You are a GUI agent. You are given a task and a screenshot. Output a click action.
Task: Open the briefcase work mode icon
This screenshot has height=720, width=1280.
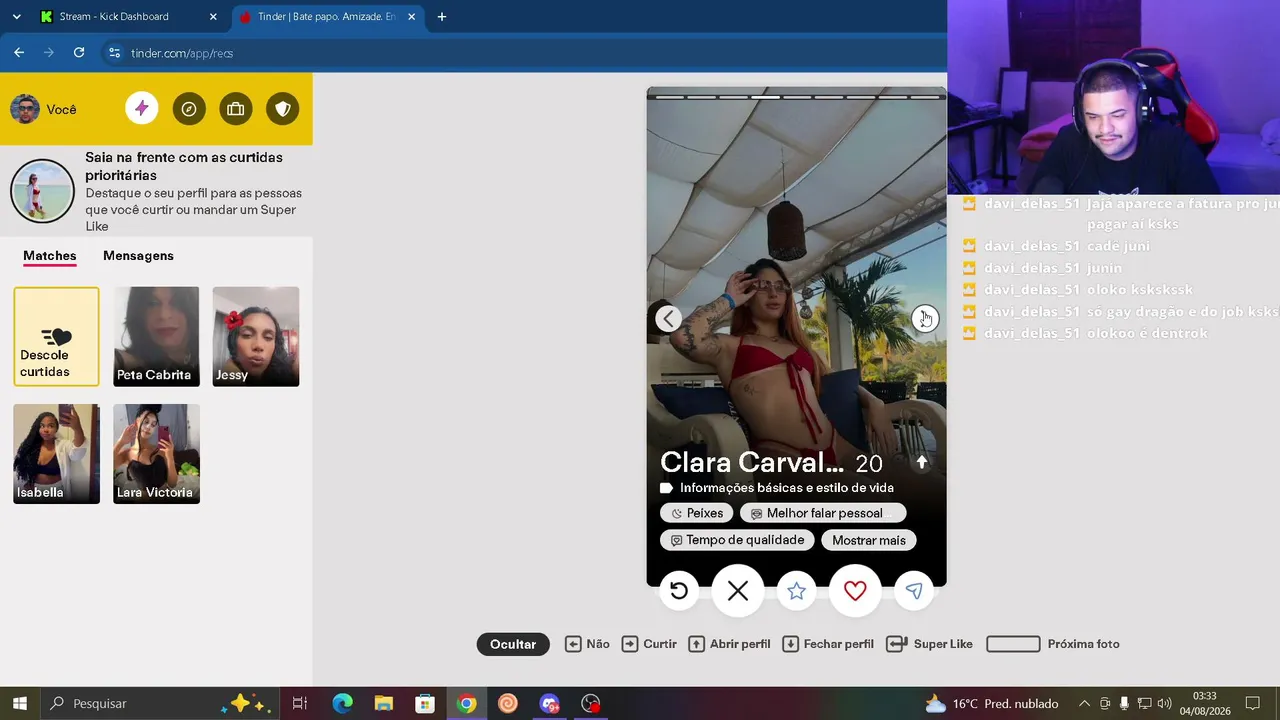pyautogui.click(x=236, y=109)
